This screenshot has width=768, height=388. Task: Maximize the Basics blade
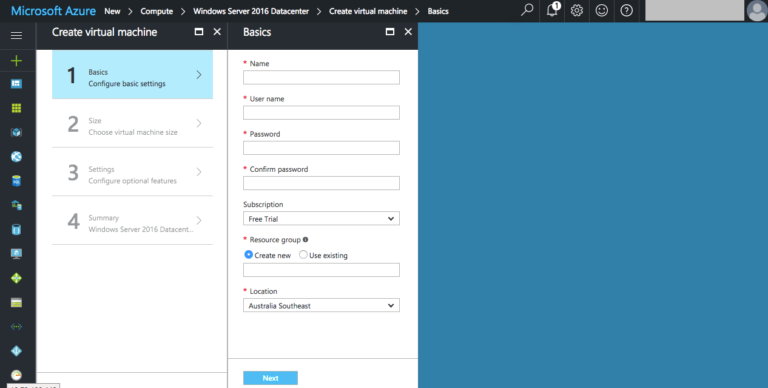pyautogui.click(x=390, y=32)
